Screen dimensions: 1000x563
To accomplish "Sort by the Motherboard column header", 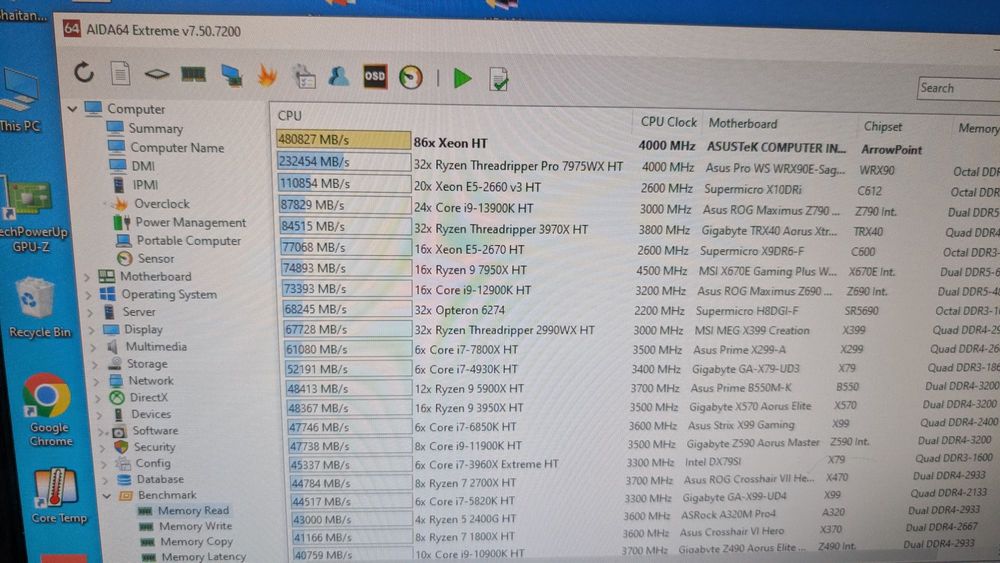I will [743, 124].
